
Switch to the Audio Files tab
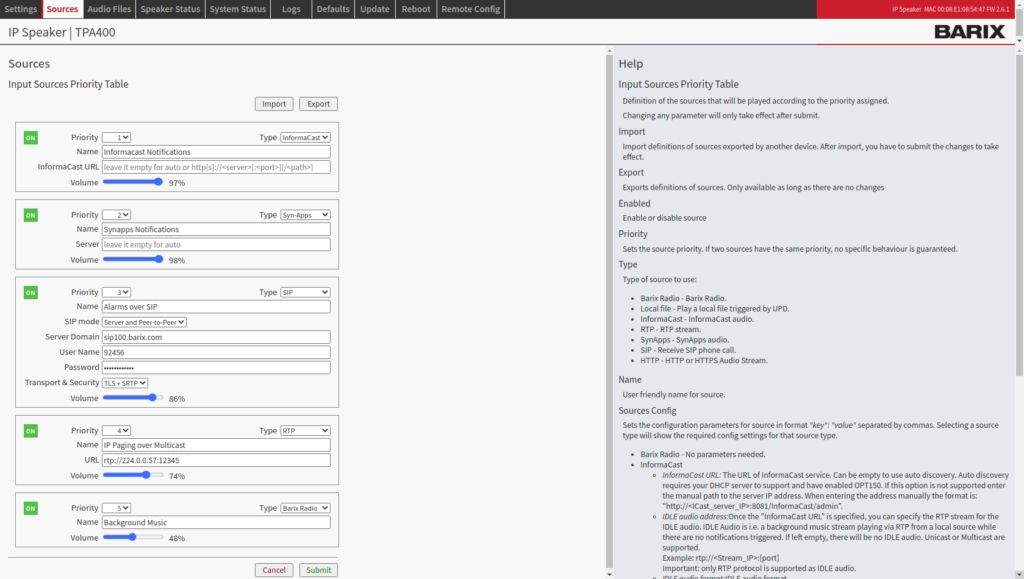tap(109, 9)
